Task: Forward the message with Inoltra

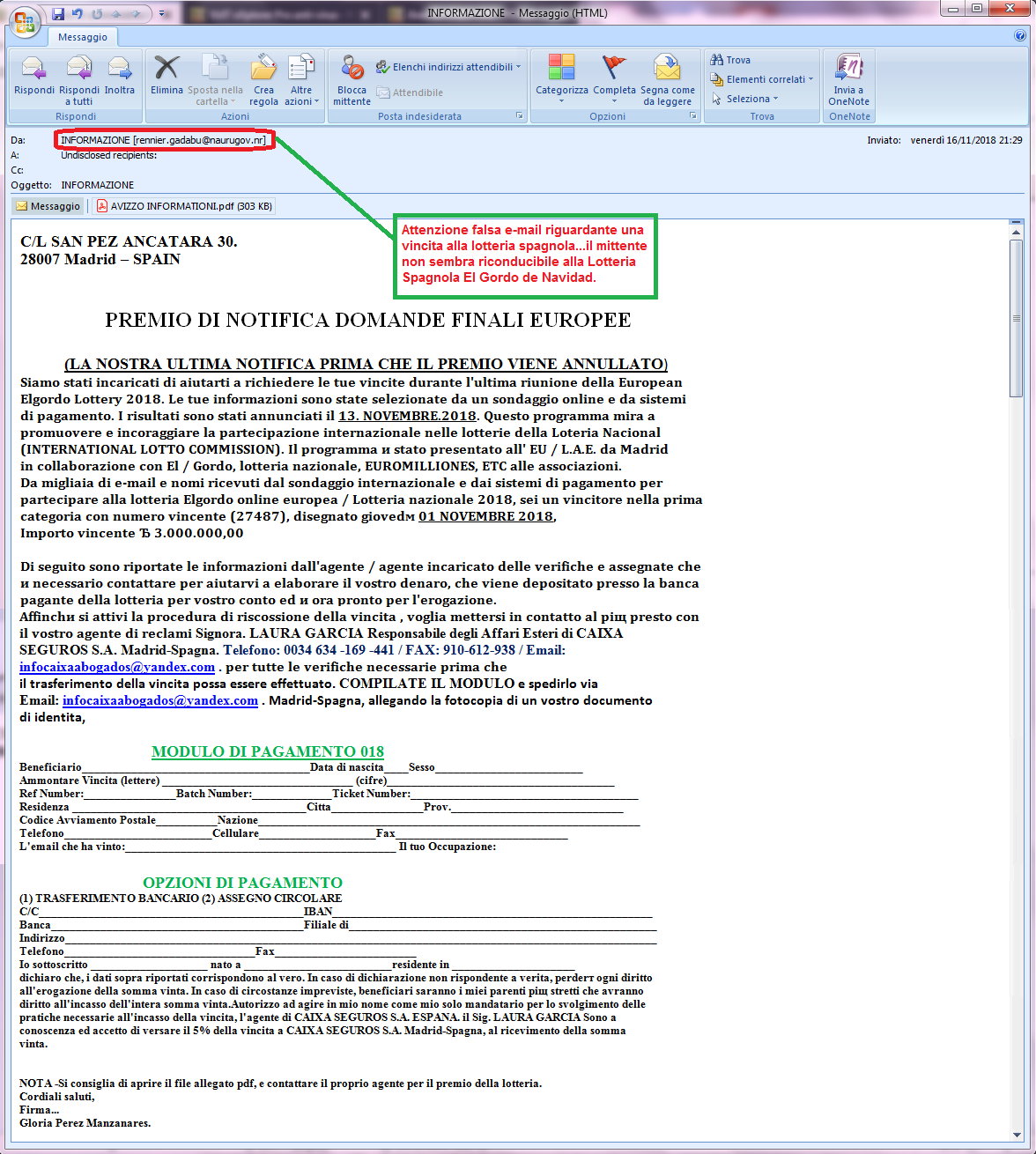Action: [x=119, y=68]
